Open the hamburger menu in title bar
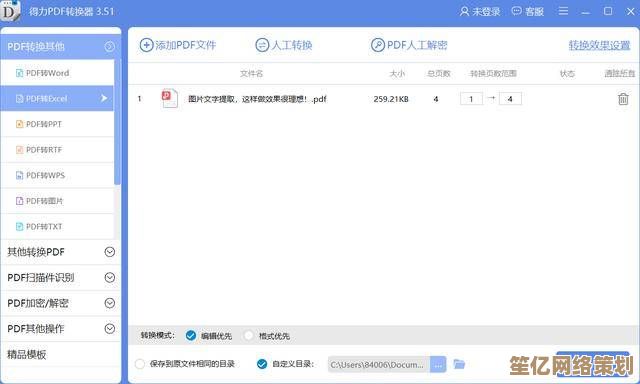The height and width of the screenshot is (384, 640). 563,11
